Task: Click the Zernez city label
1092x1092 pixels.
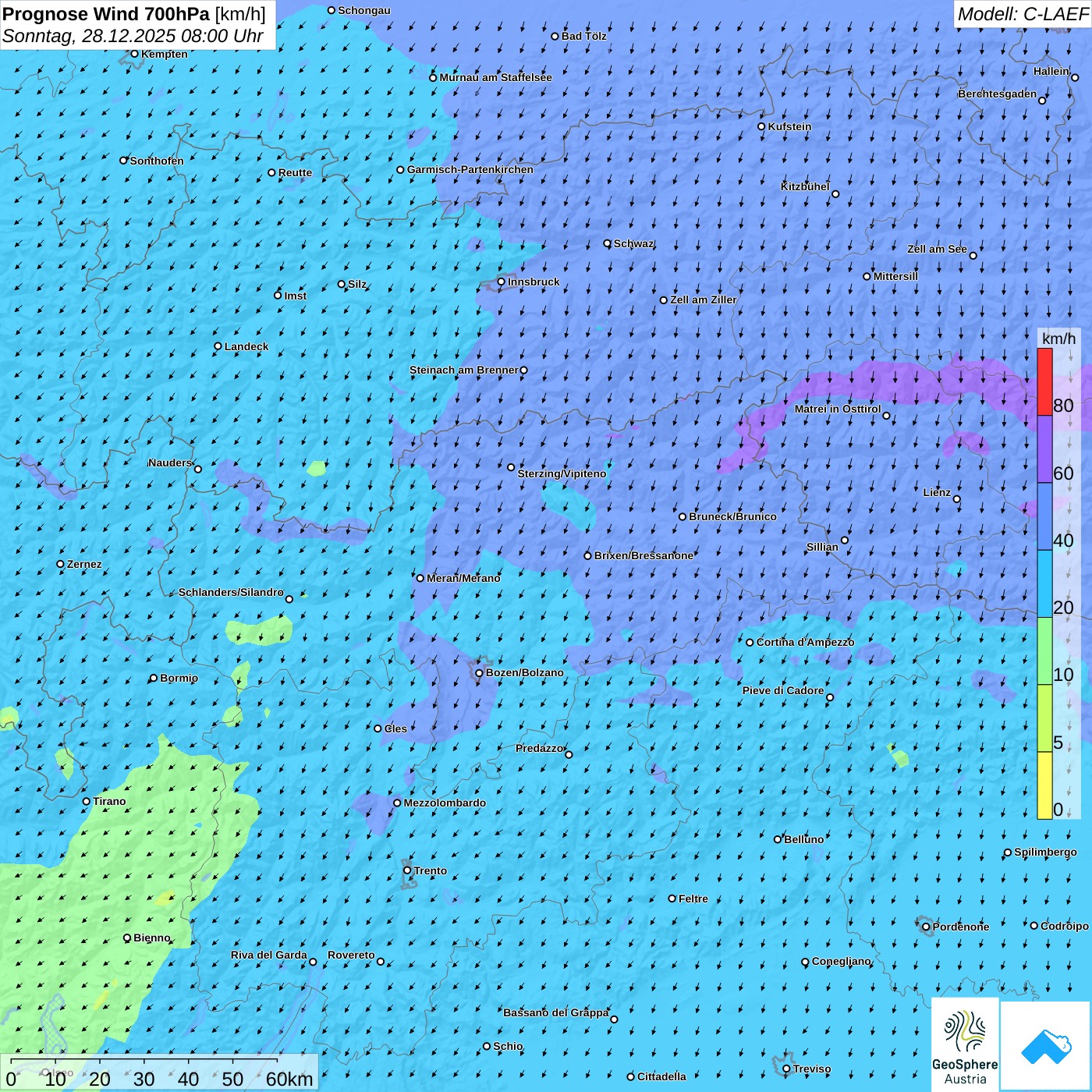Action: 84,564
